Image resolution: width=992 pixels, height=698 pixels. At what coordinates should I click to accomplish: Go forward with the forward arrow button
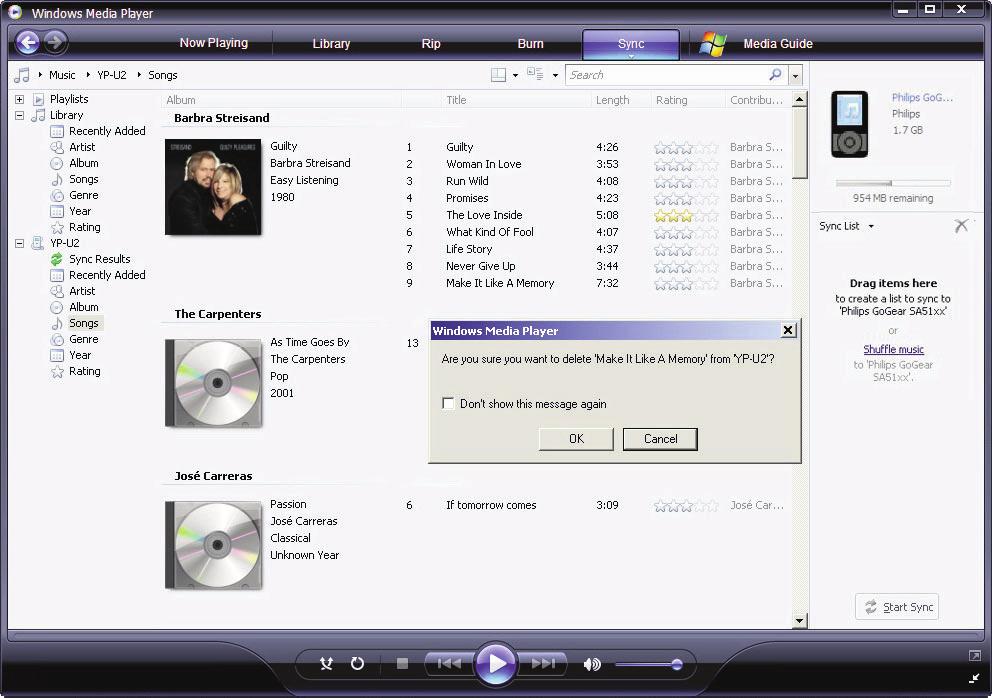tap(56, 42)
